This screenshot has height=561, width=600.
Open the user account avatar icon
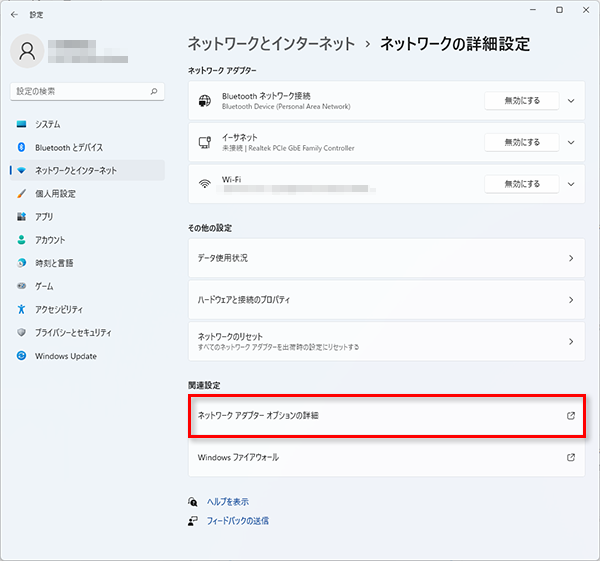(x=27, y=51)
